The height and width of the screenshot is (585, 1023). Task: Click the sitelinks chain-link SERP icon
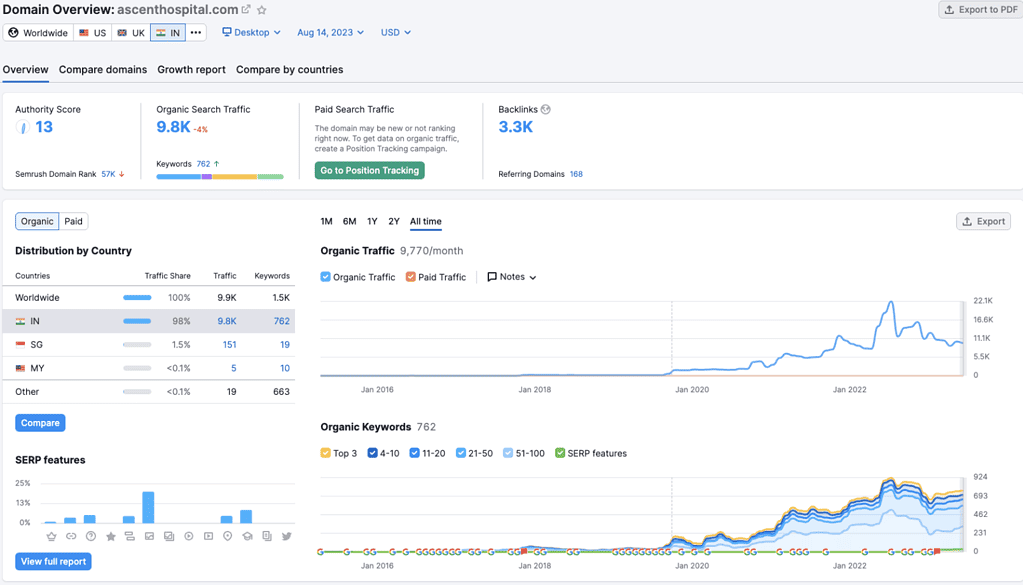click(71, 536)
